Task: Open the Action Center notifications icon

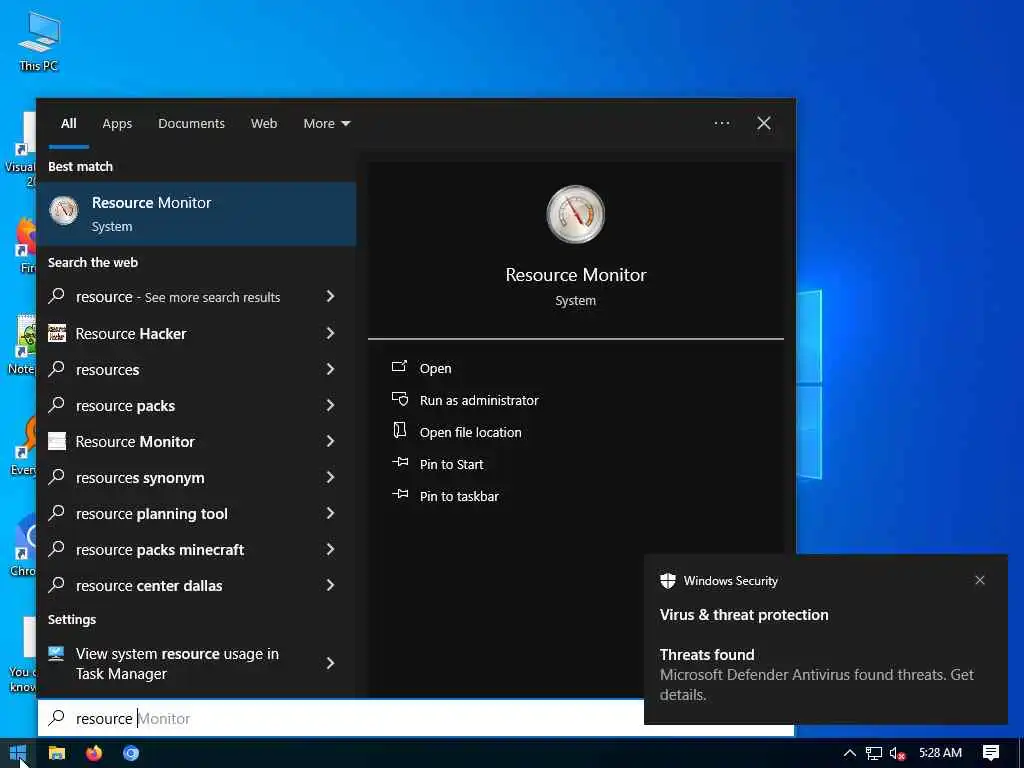Action: pyautogui.click(x=991, y=753)
